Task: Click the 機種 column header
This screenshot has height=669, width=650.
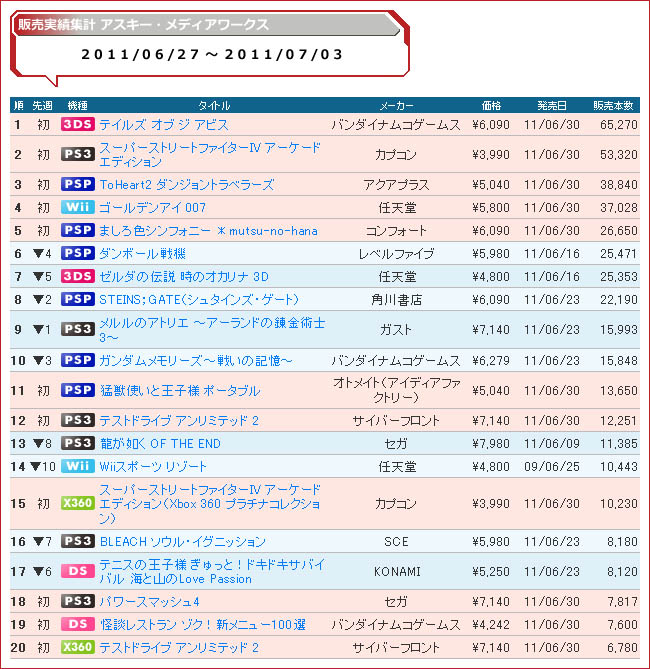Action: tap(77, 105)
